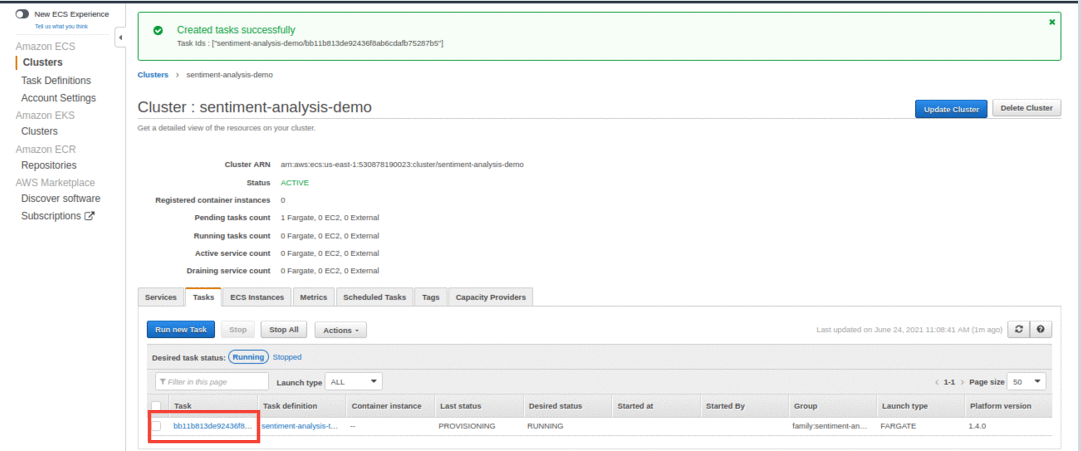Image resolution: width=1081 pixels, height=451 pixels.
Task: Switch to the Tags tab
Action: (431, 297)
